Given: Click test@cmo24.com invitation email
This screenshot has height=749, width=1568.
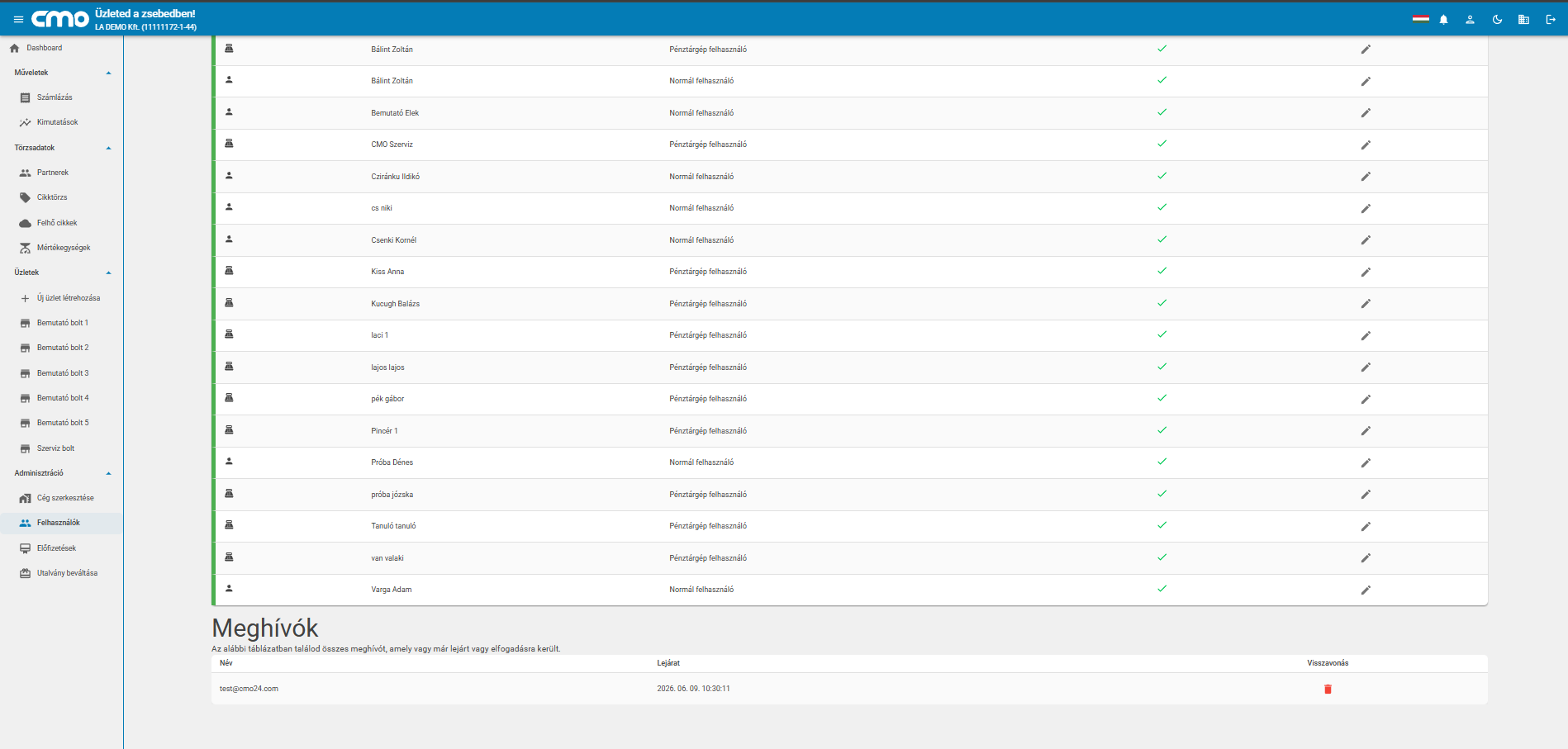Looking at the screenshot, I should coord(249,689).
